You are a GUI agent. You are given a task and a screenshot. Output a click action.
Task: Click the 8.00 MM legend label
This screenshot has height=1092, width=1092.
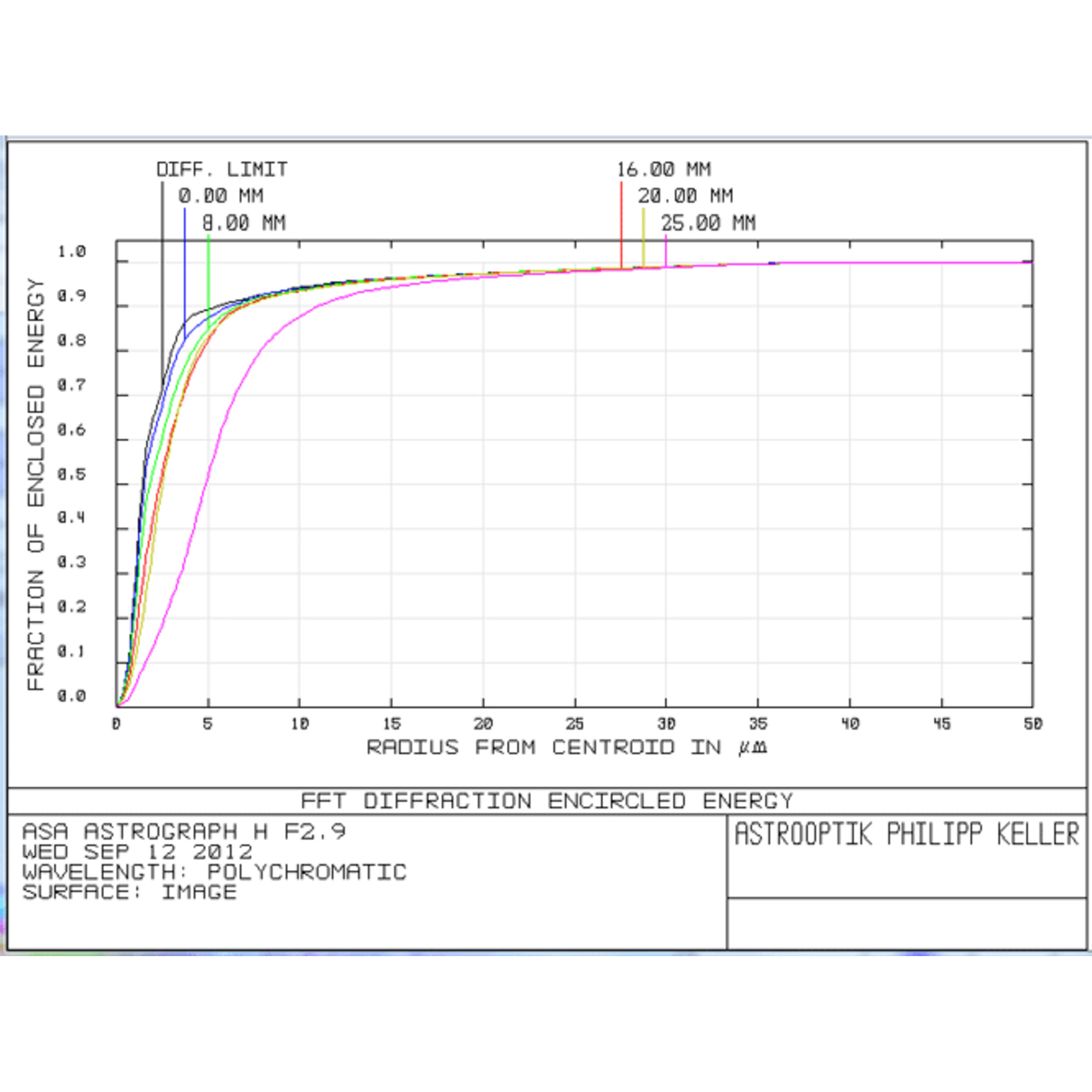(x=244, y=223)
